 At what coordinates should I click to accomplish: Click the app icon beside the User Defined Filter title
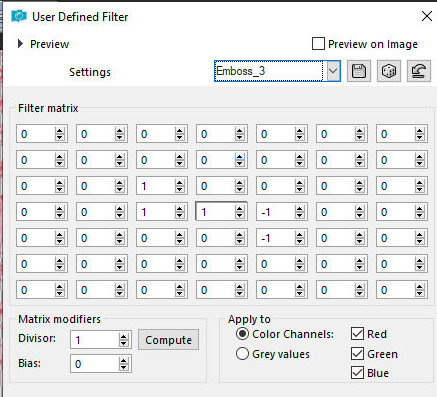coord(19,16)
